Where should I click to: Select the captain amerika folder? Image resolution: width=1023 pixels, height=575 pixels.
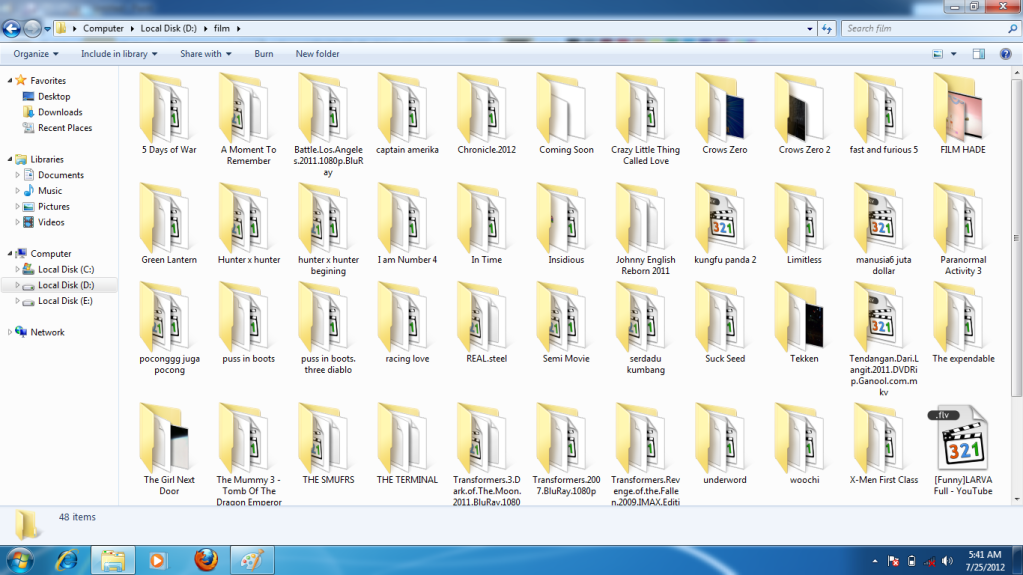[x=407, y=116]
